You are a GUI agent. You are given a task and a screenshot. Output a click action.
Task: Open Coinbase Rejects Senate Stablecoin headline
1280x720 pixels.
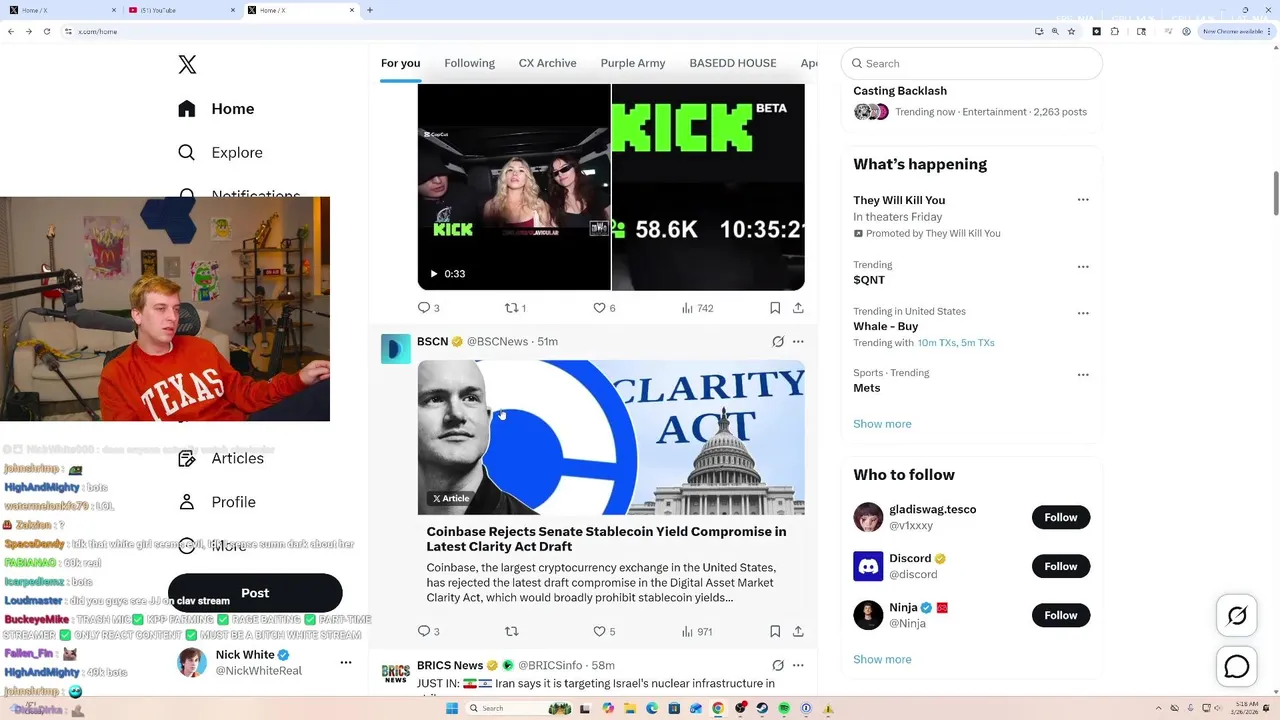tap(606, 539)
